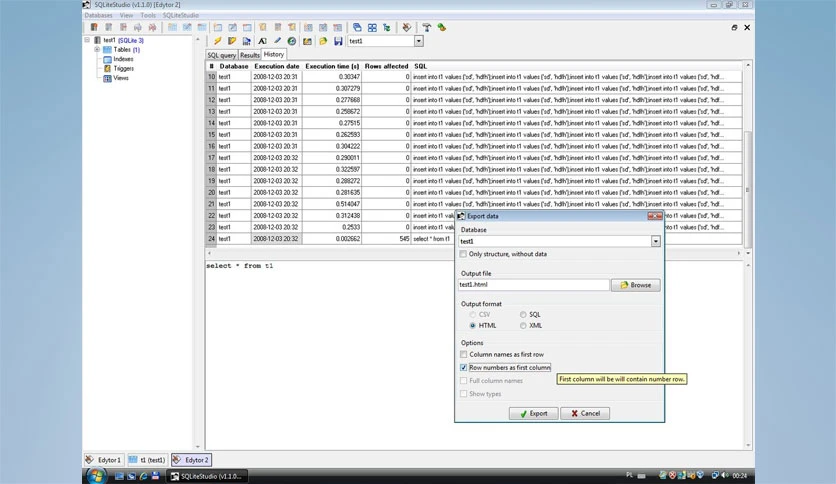Click the blue pencil icon in editor toolbar

point(277,41)
